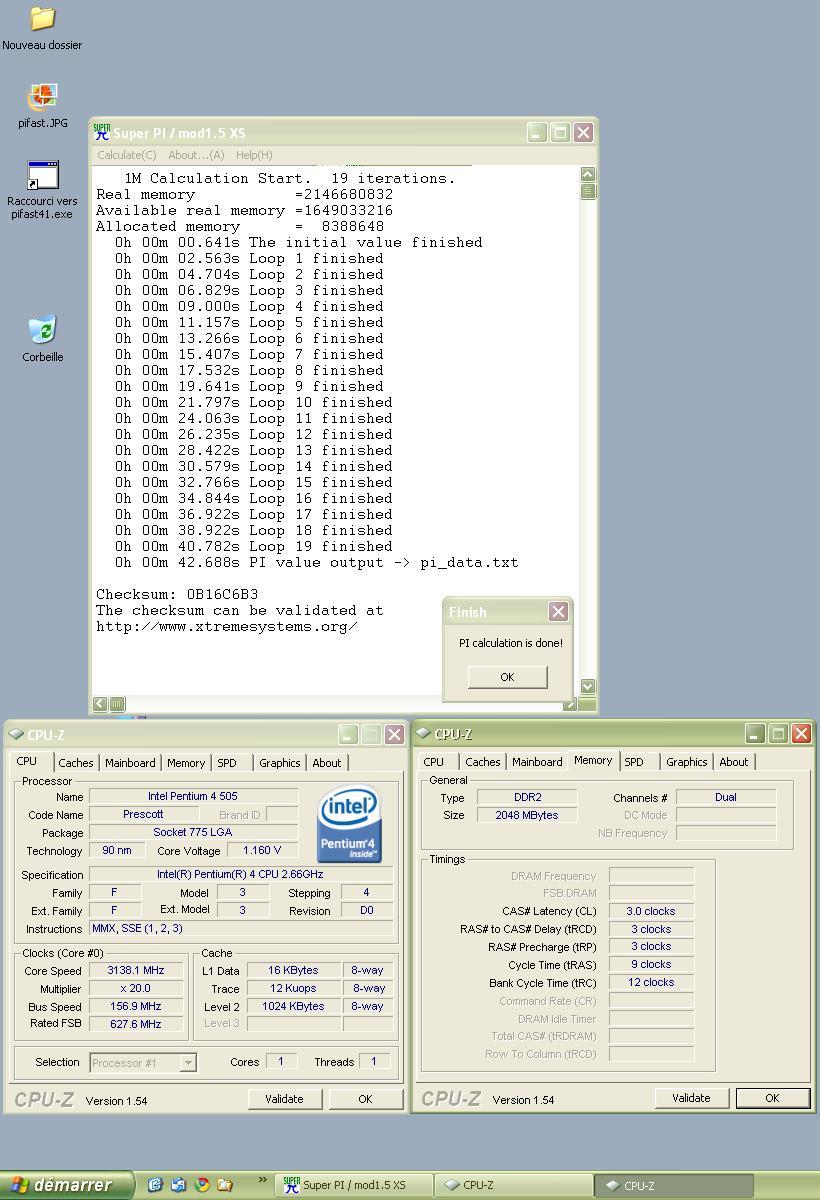Select Memory tab in left CPU-Z
Image resolution: width=820 pixels, height=1200 pixels.
(186, 762)
